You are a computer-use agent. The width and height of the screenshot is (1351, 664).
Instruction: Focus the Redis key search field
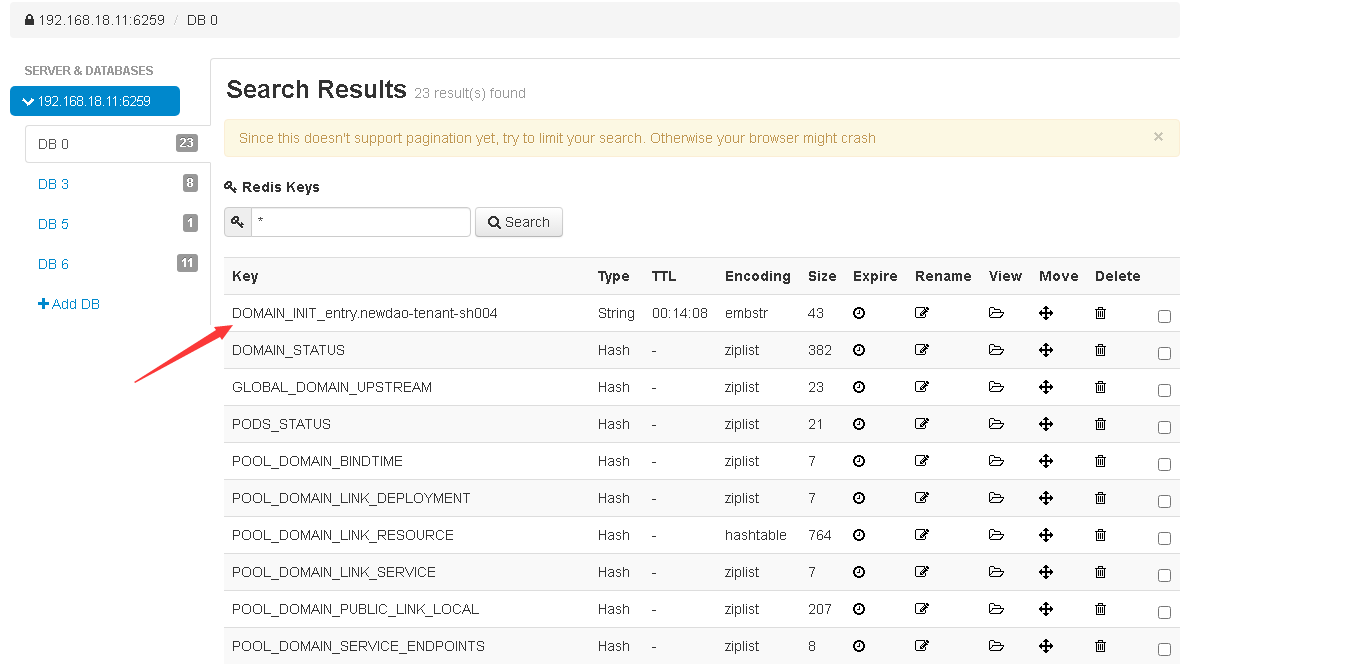click(x=361, y=222)
